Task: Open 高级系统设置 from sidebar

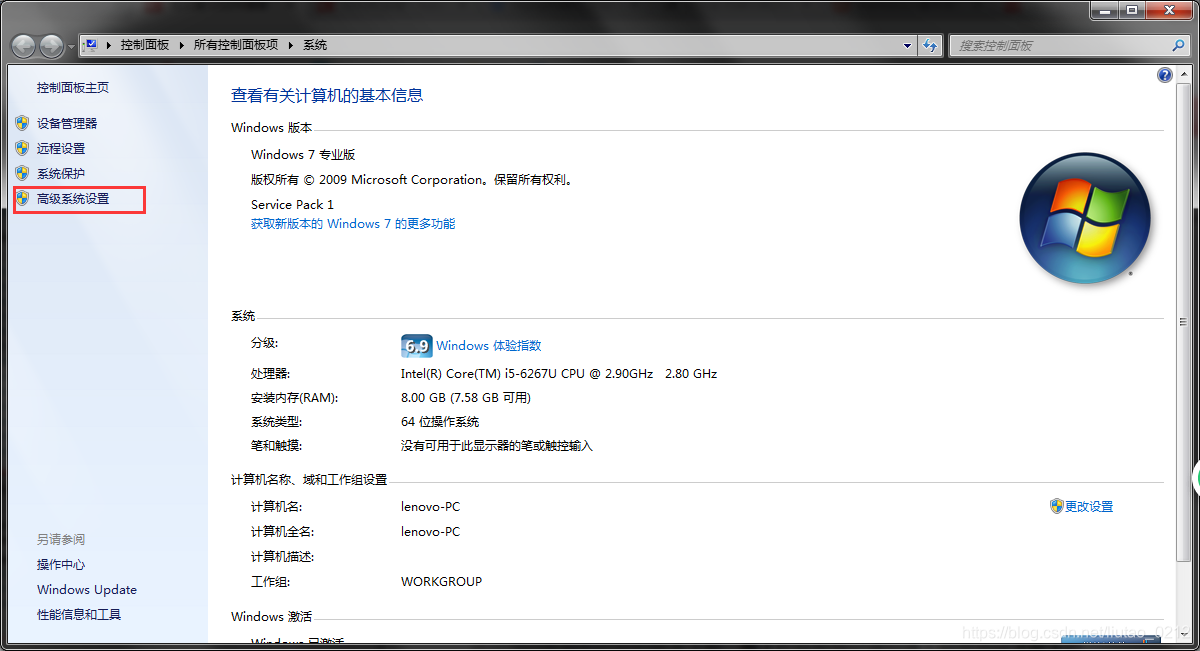Action: click(73, 199)
